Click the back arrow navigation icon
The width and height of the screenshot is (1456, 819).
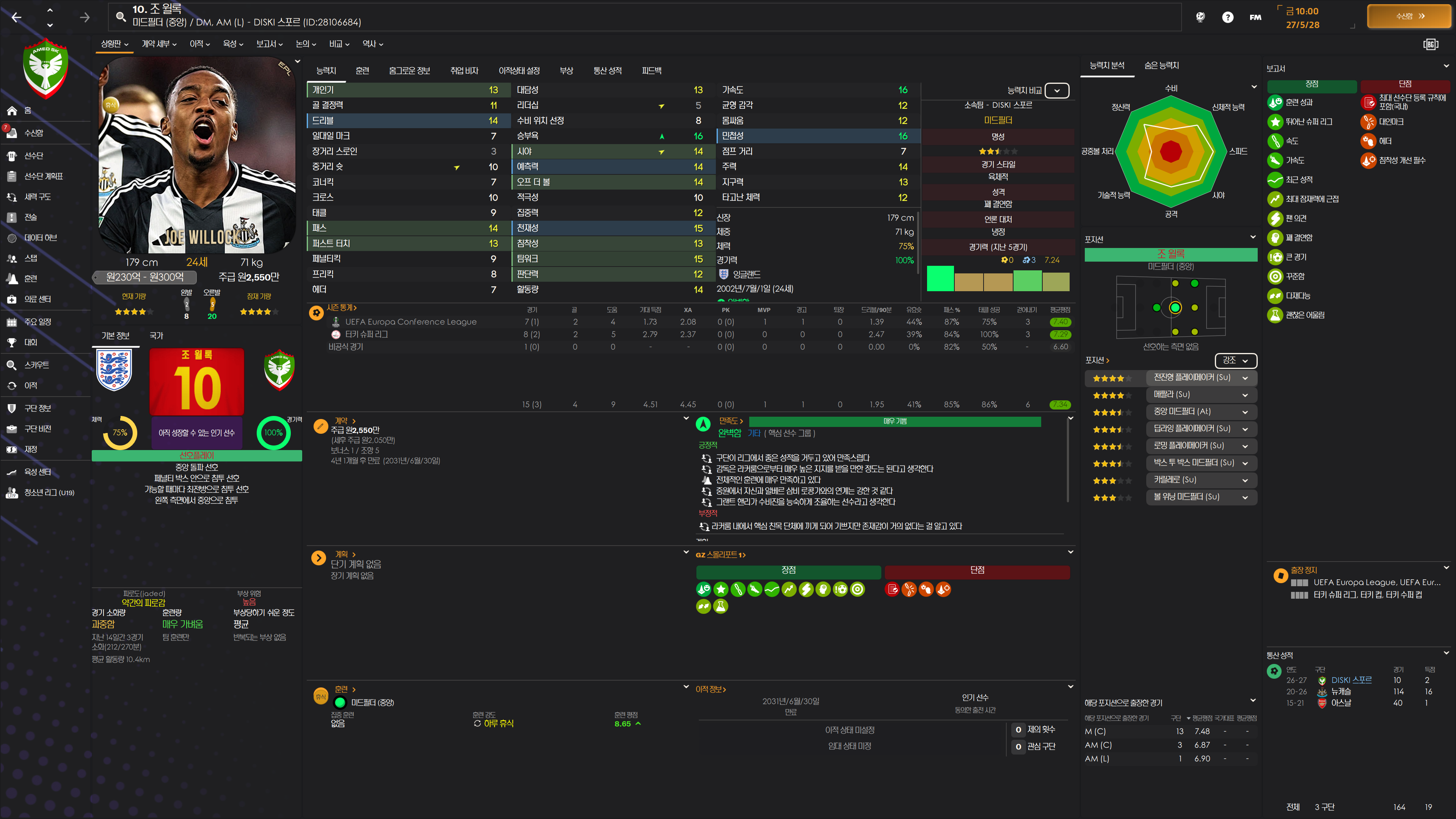(x=16, y=17)
